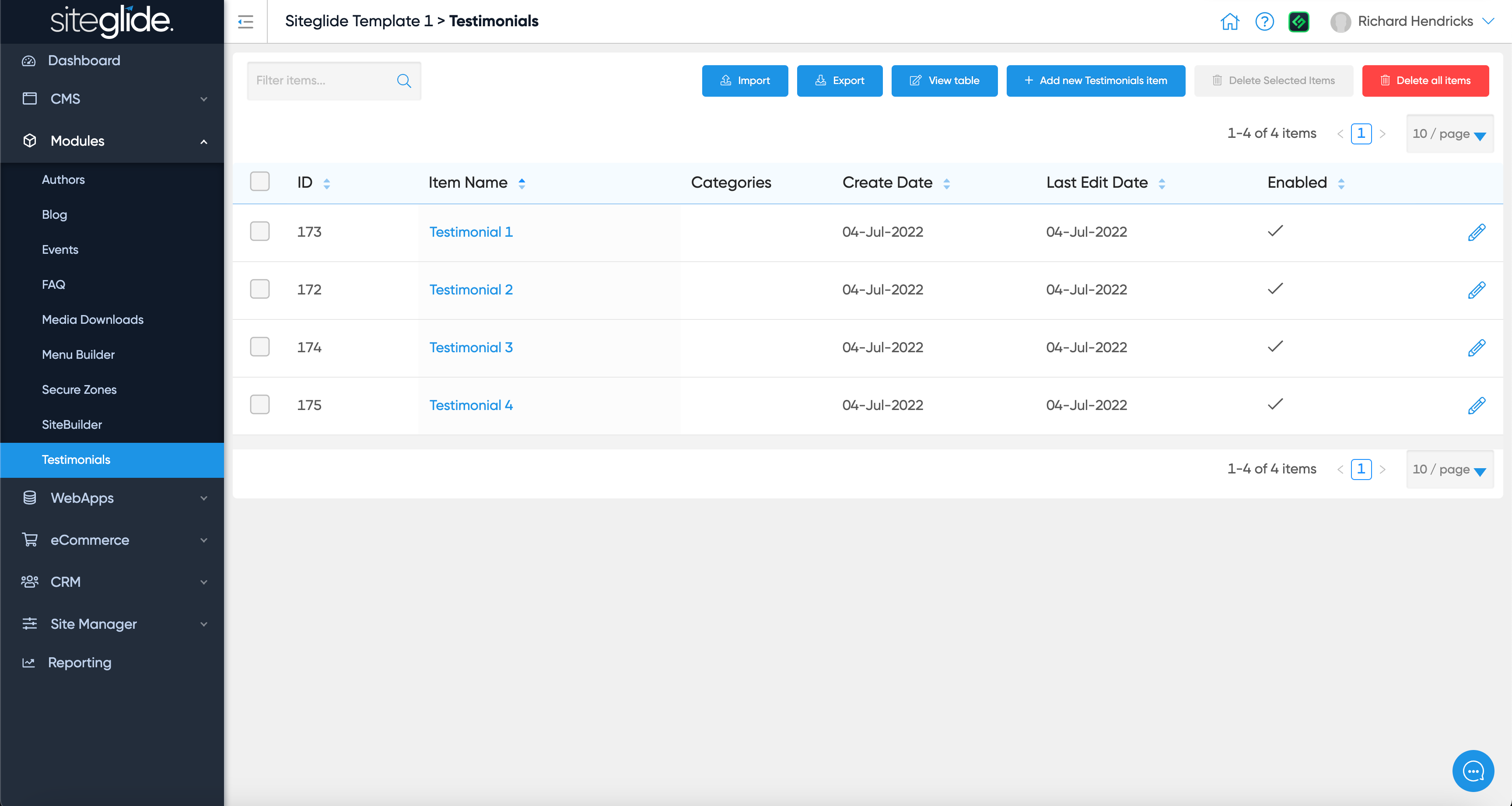Screen dimensions: 1512x806
Task: Open the Testimonial 2 link
Action: click(x=471, y=289)
